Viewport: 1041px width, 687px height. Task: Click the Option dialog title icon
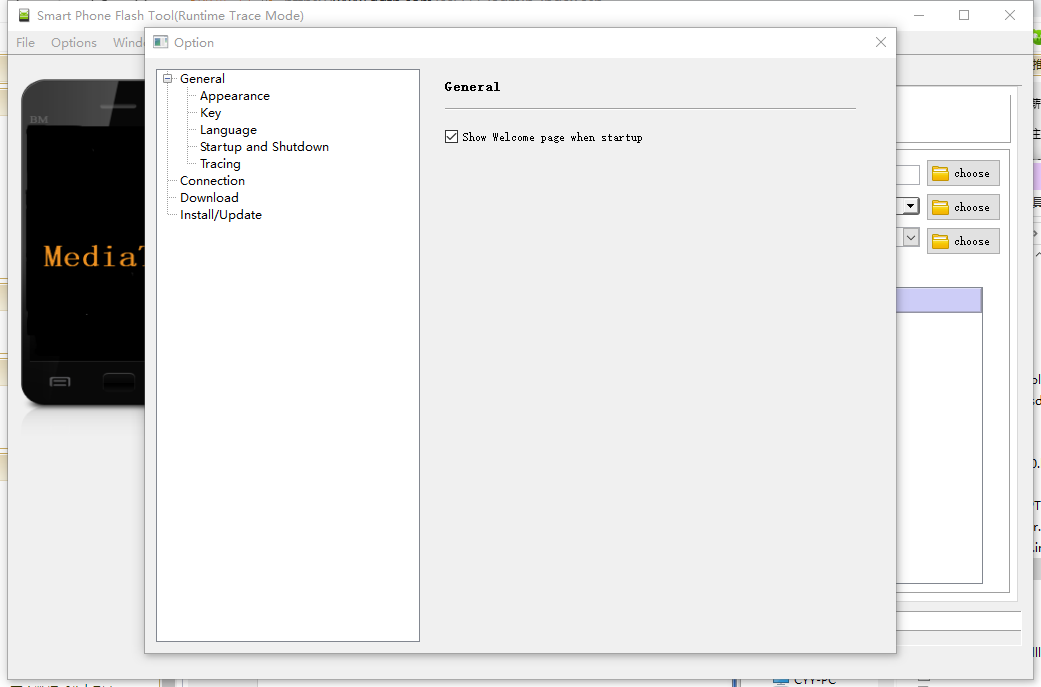coord(161,42)
